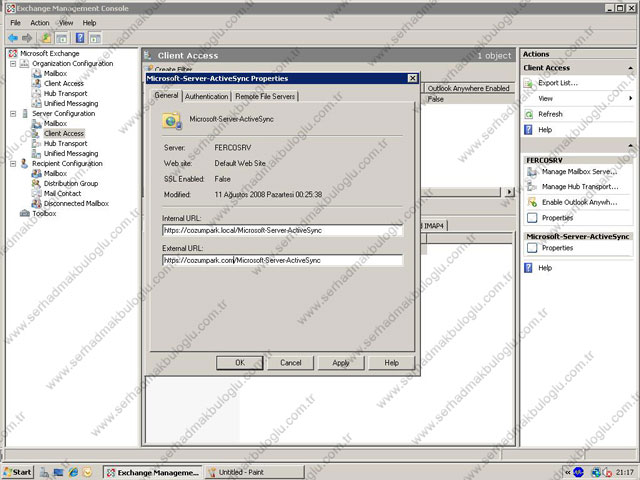This screenshot has height=480, width=640.
Task: Collapse the Organization Configuration tree node
Action: pos(13,64)
